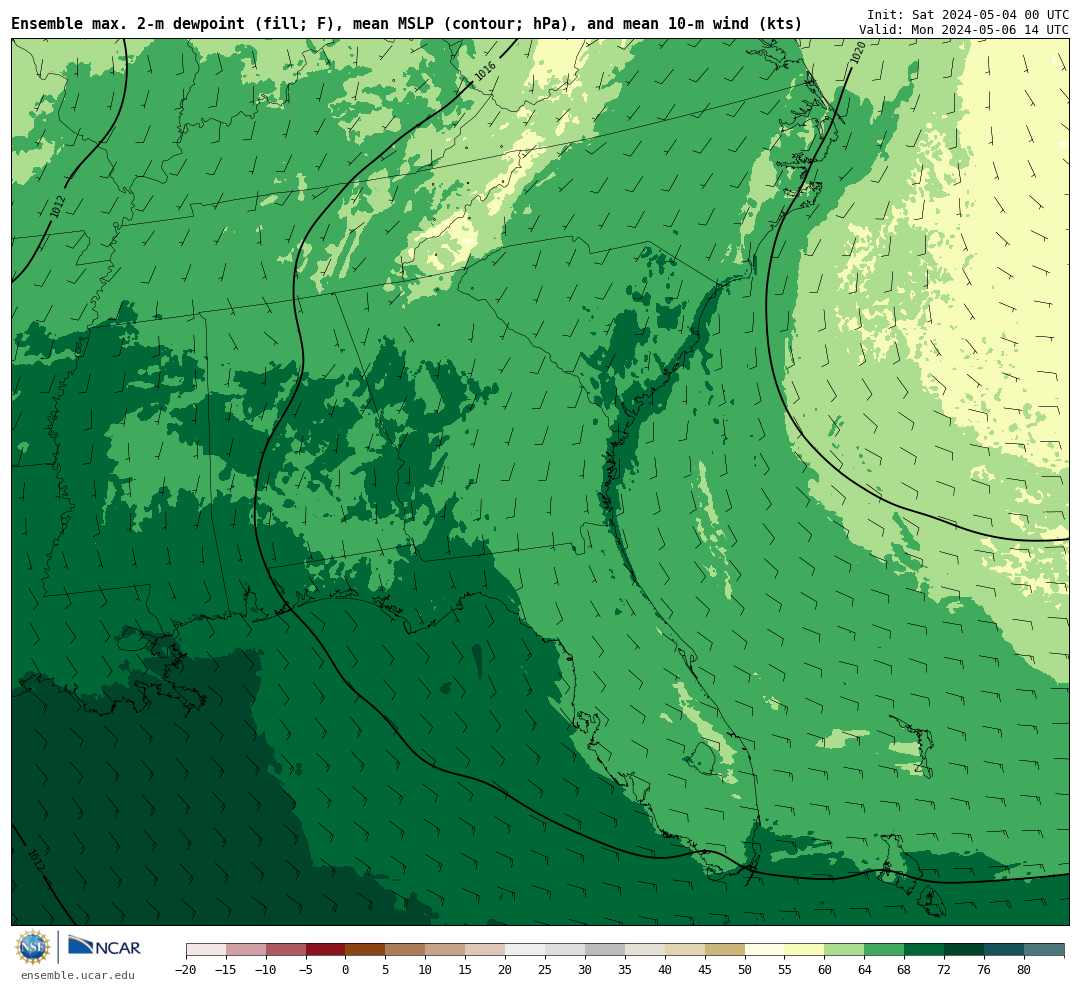
Task: Click the colorbar tick label 50
Action: tap(745, 969)
